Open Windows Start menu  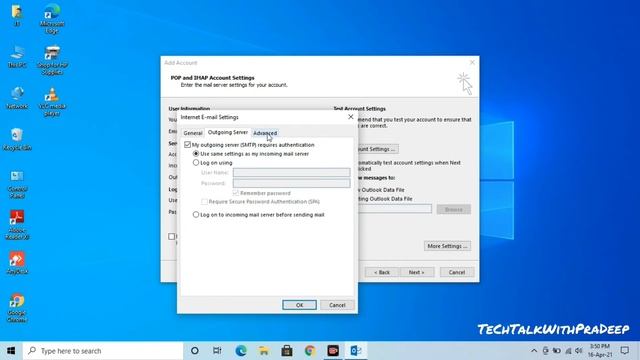[11, 351]
